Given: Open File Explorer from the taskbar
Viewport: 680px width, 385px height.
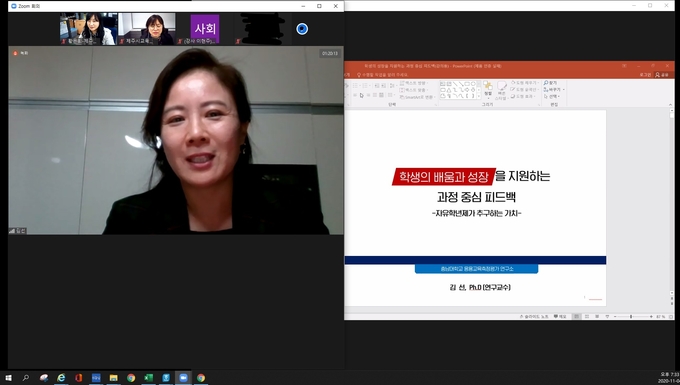Looking at the screenshot, I should [x=114, y=378].
